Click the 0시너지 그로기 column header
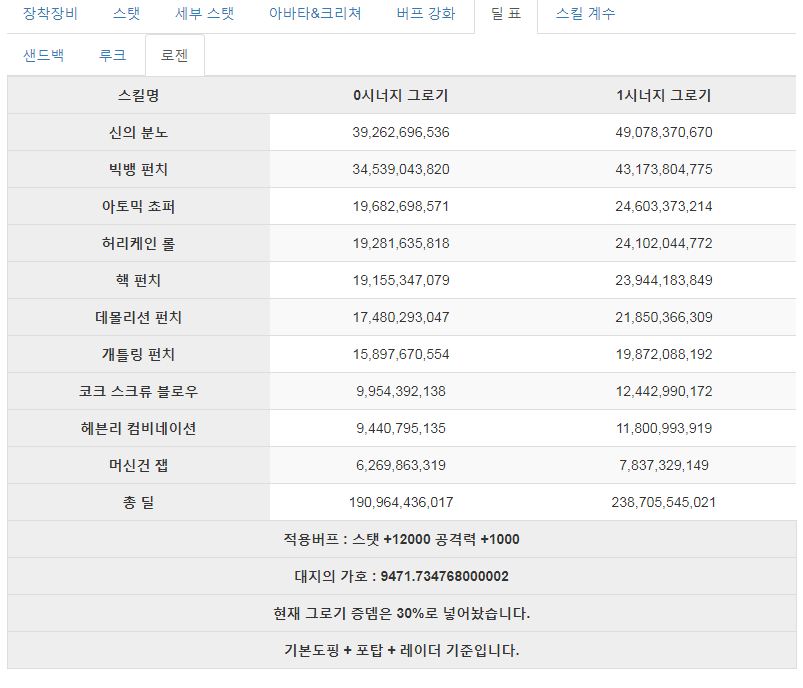803x688 pixels. click(400, 95)
